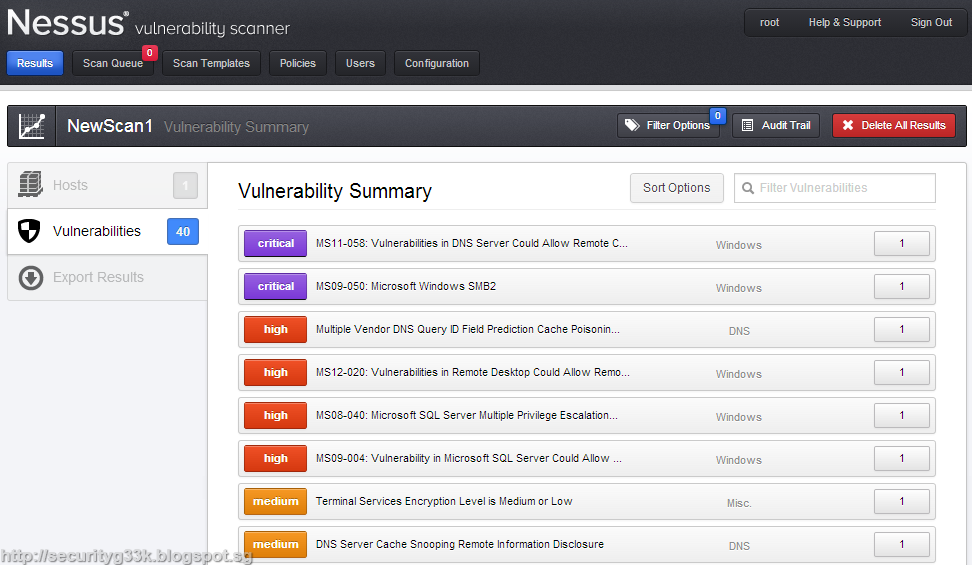The width and height of the screenshot is (972, 565).
Task: Click the Vulnerabilities shield icon
Action: [x=31, y=231]
